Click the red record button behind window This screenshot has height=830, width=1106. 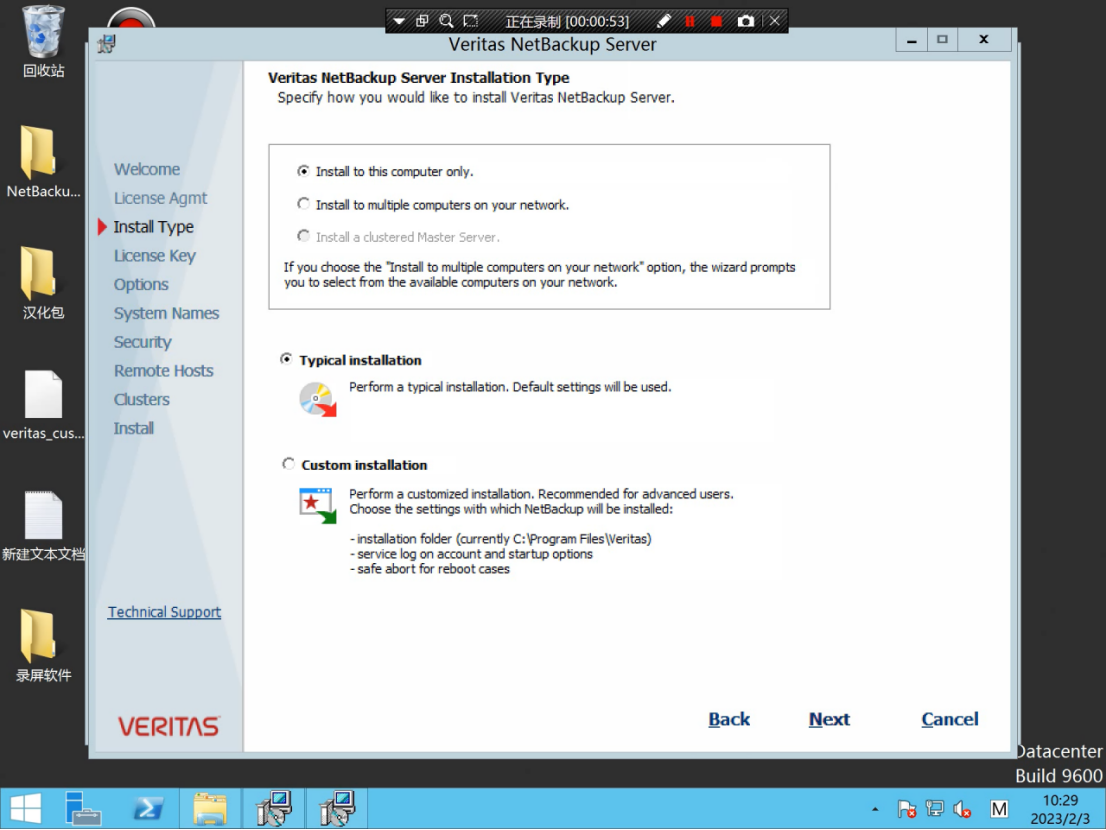[x=131, y=18]
